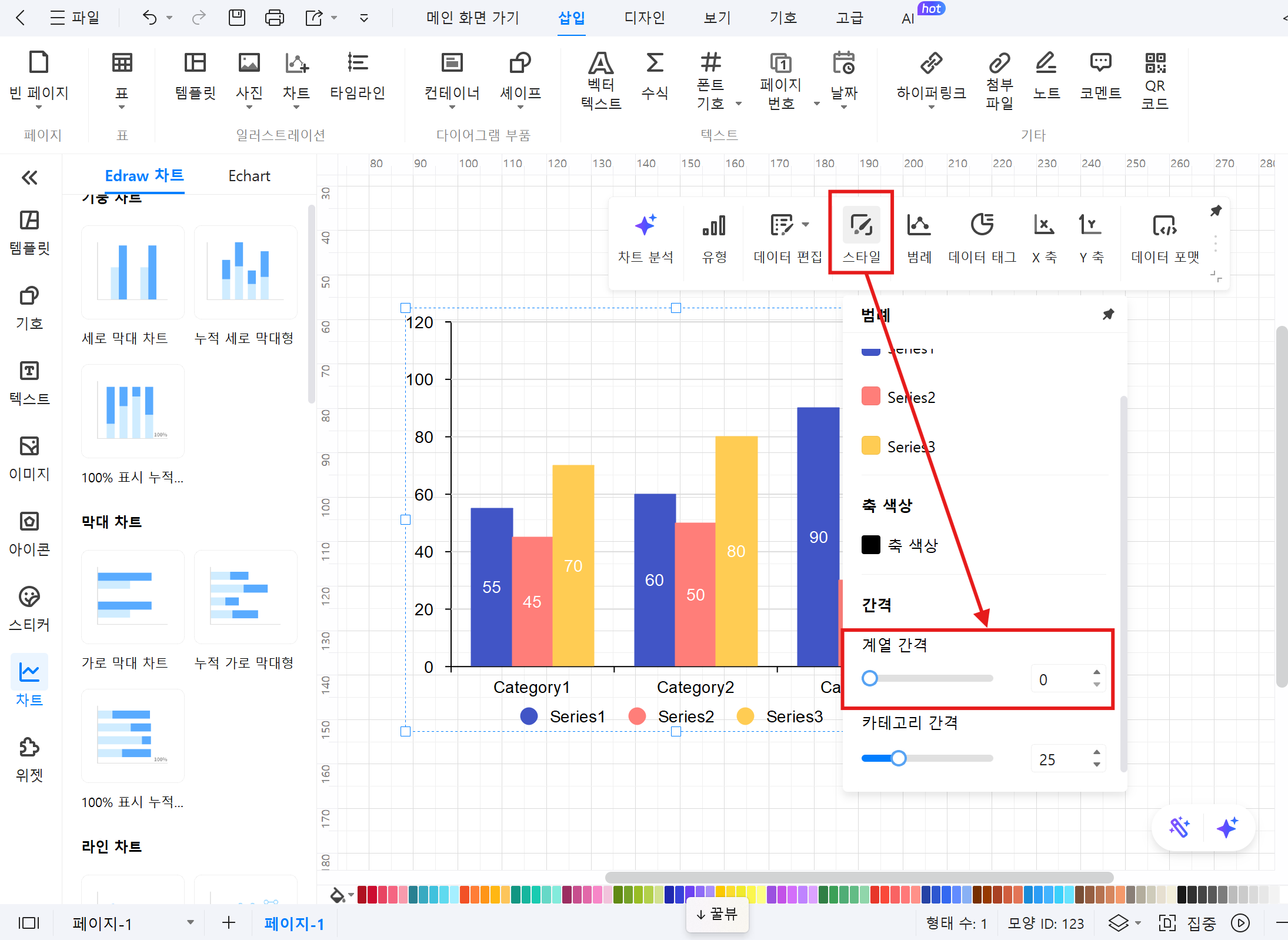
Task: Open the 범례 legend settings
Action: pos(919,238)
